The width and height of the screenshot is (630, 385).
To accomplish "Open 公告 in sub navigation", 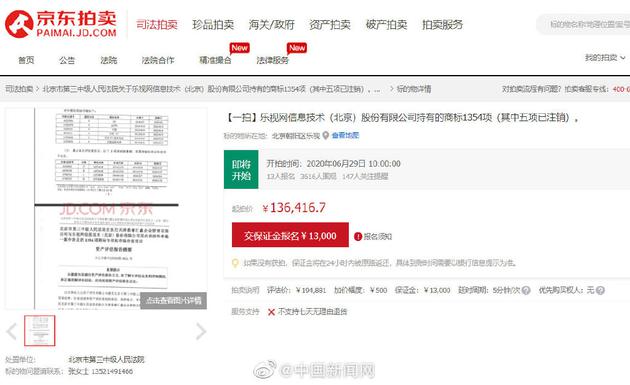I will tap(67, 60).
